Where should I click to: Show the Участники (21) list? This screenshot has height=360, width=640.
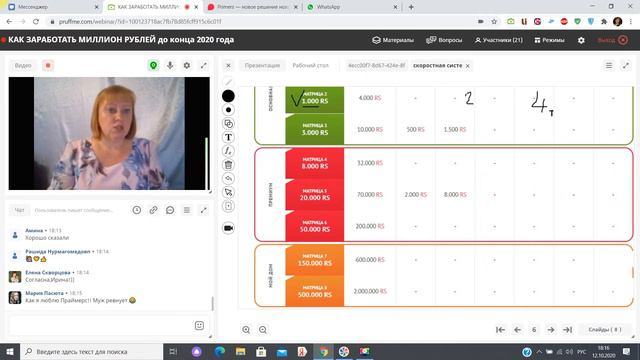pyautogui.click(x=498, y=40)
